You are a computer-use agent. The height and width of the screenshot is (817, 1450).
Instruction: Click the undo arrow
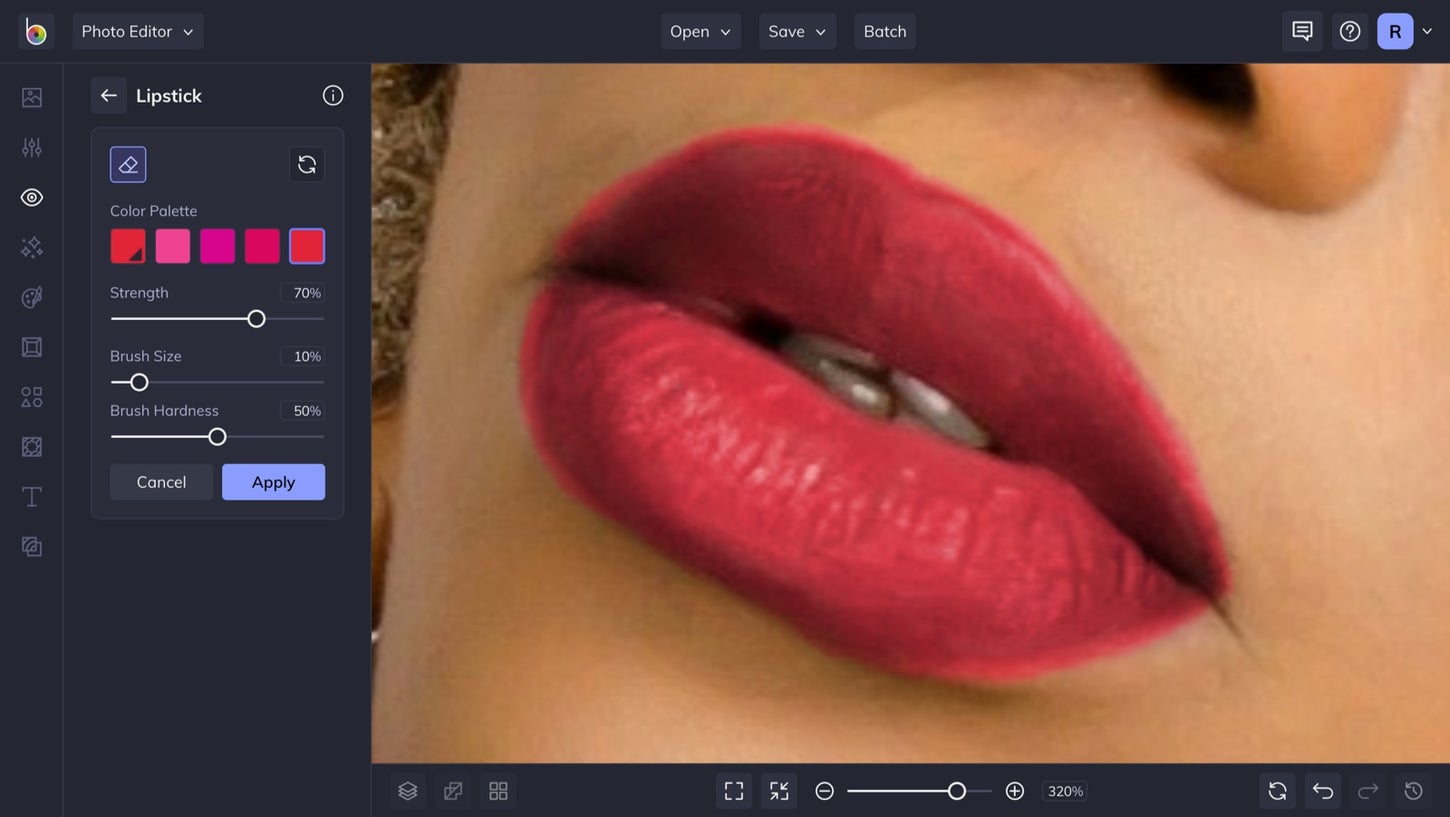point(1322,790)
